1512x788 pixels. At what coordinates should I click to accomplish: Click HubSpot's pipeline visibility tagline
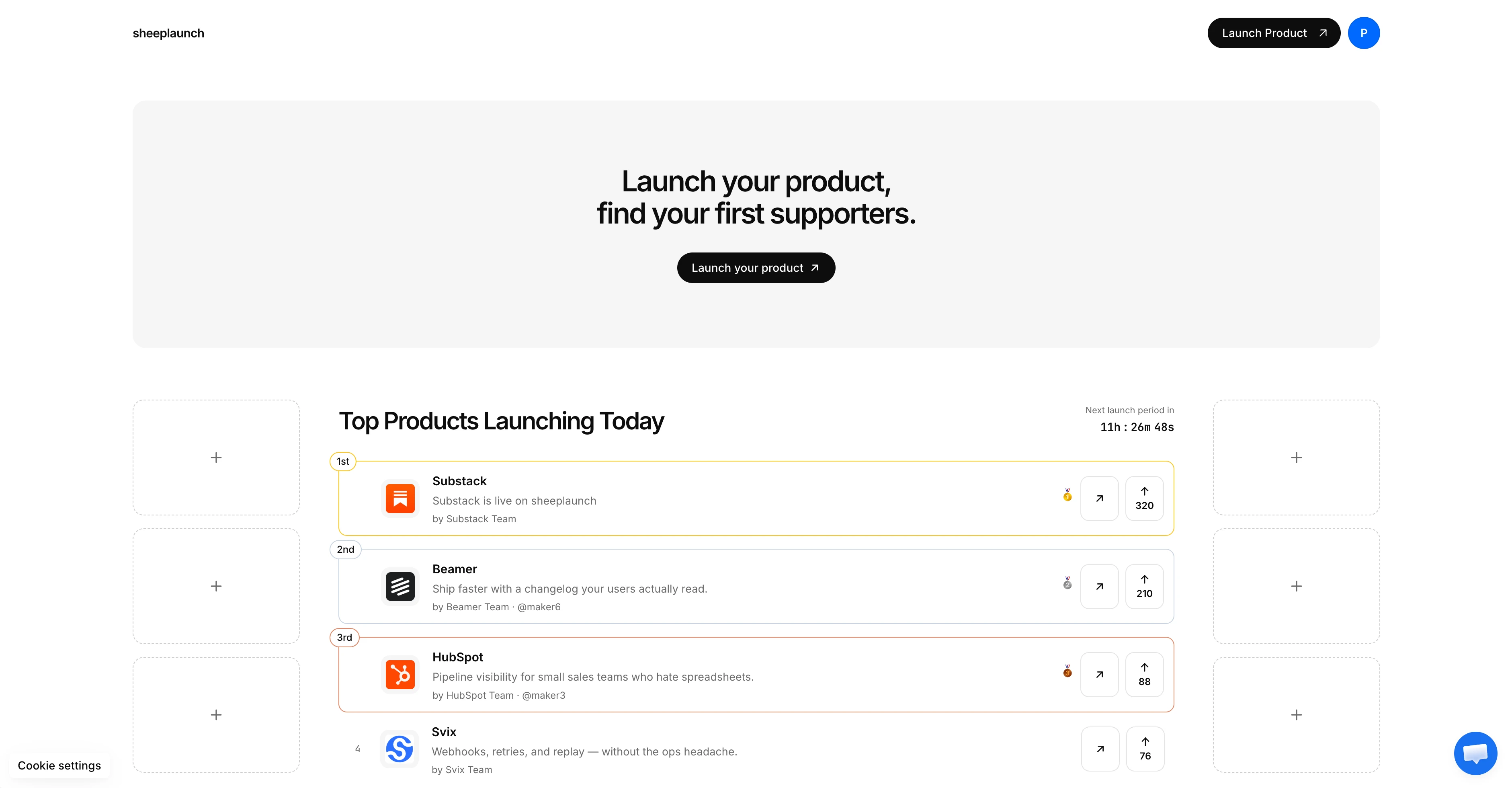593,677
